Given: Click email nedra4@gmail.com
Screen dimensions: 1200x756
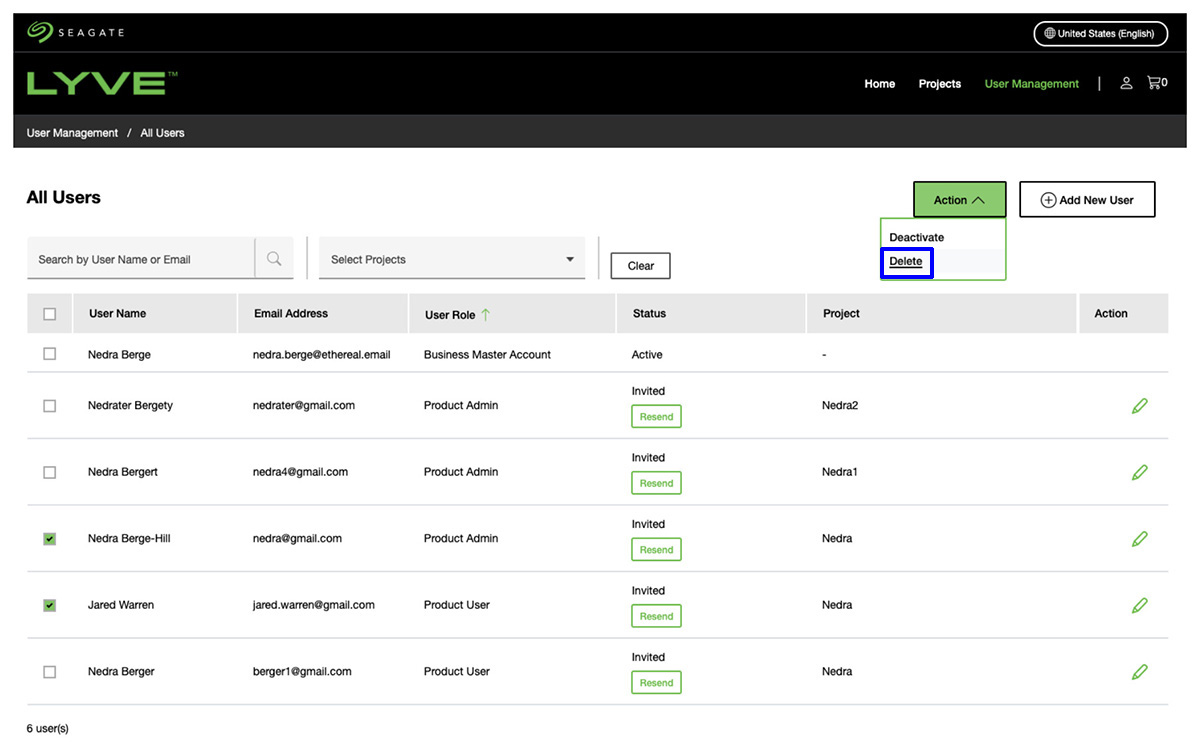Looking at the screenshot, I should [300, 472].
